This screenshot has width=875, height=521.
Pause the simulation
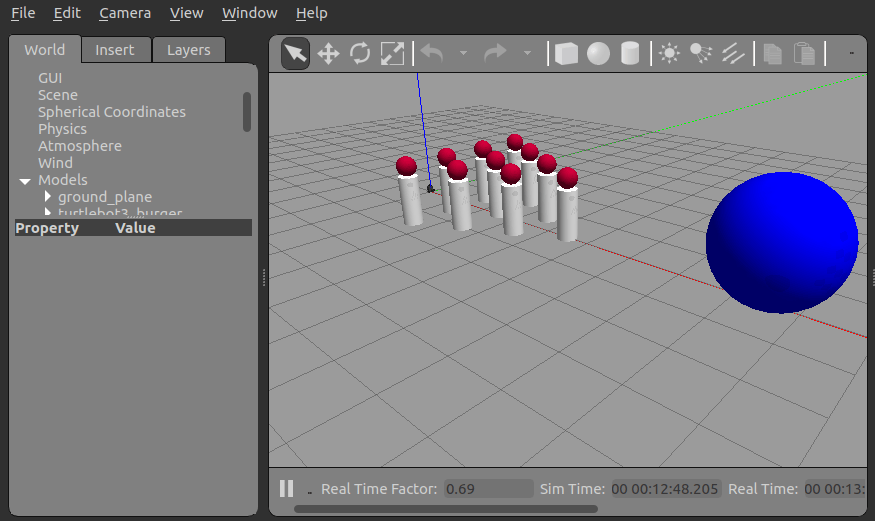(286, 489)
